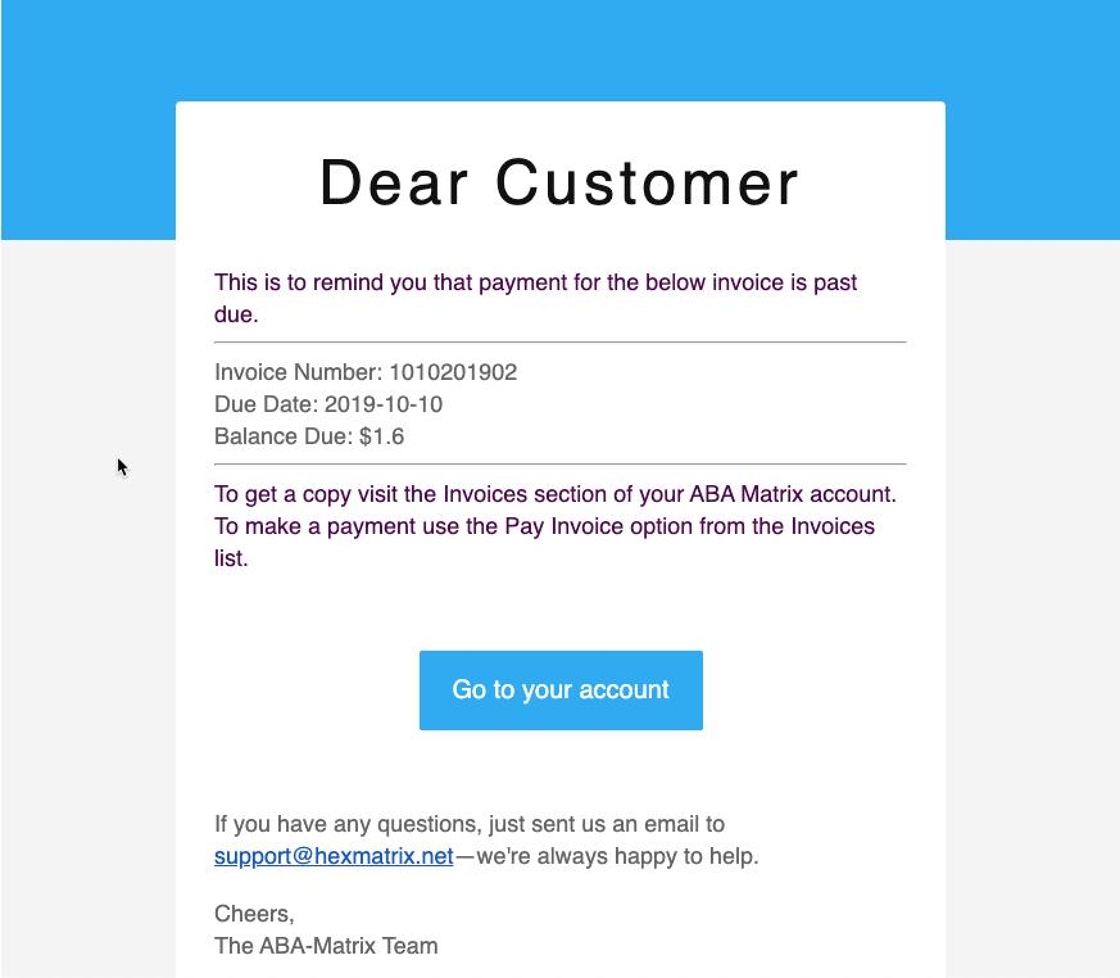Click The ABA-Matrix Team signature
The image size is (1120, 978).
pyautogui.click(x=326, y=946)
